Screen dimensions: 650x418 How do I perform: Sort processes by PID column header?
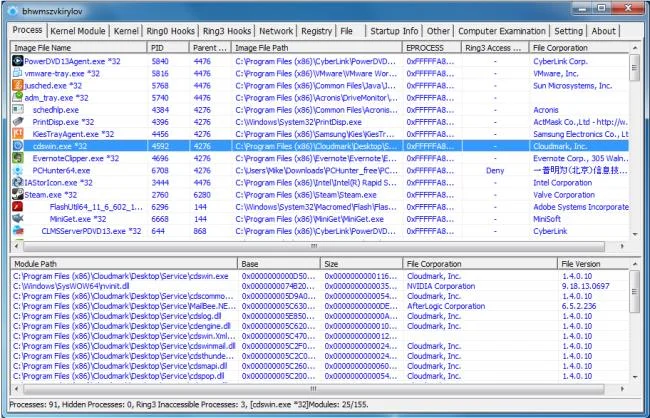pyautogui.click(x=168, y=48)
